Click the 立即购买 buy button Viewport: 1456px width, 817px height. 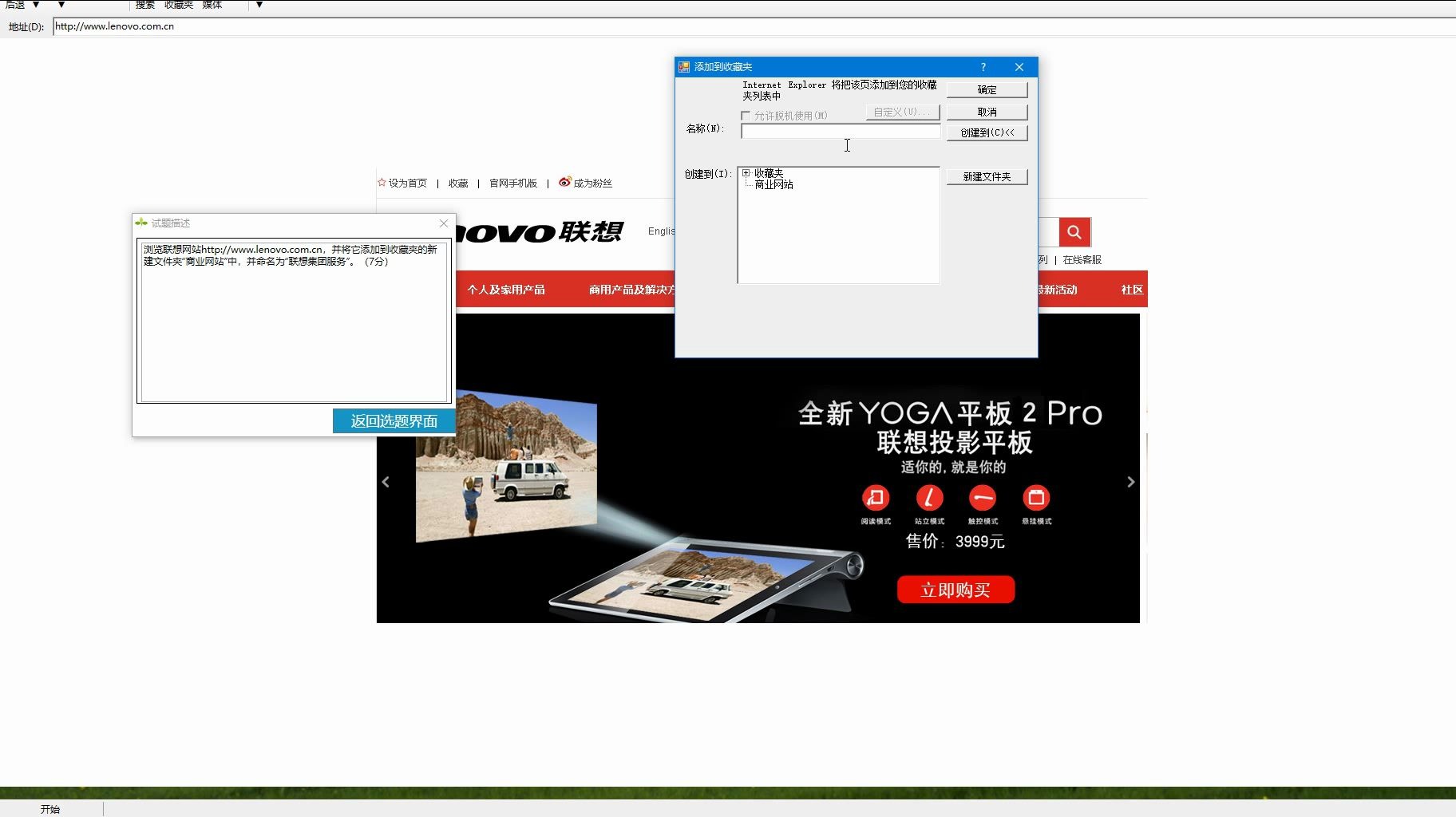[x=955, y=590]
